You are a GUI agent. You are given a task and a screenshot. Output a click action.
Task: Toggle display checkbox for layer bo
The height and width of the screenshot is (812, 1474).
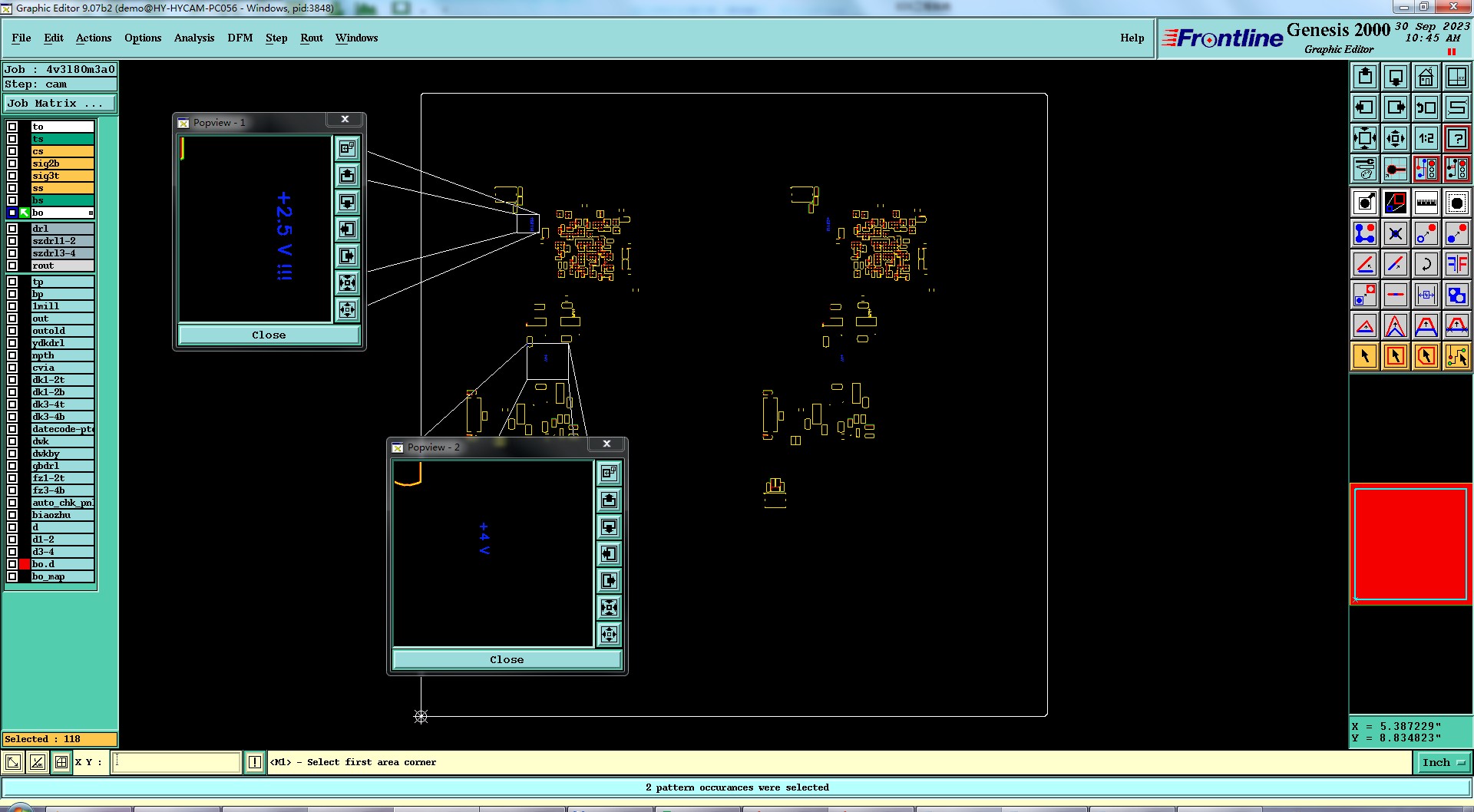12,213
